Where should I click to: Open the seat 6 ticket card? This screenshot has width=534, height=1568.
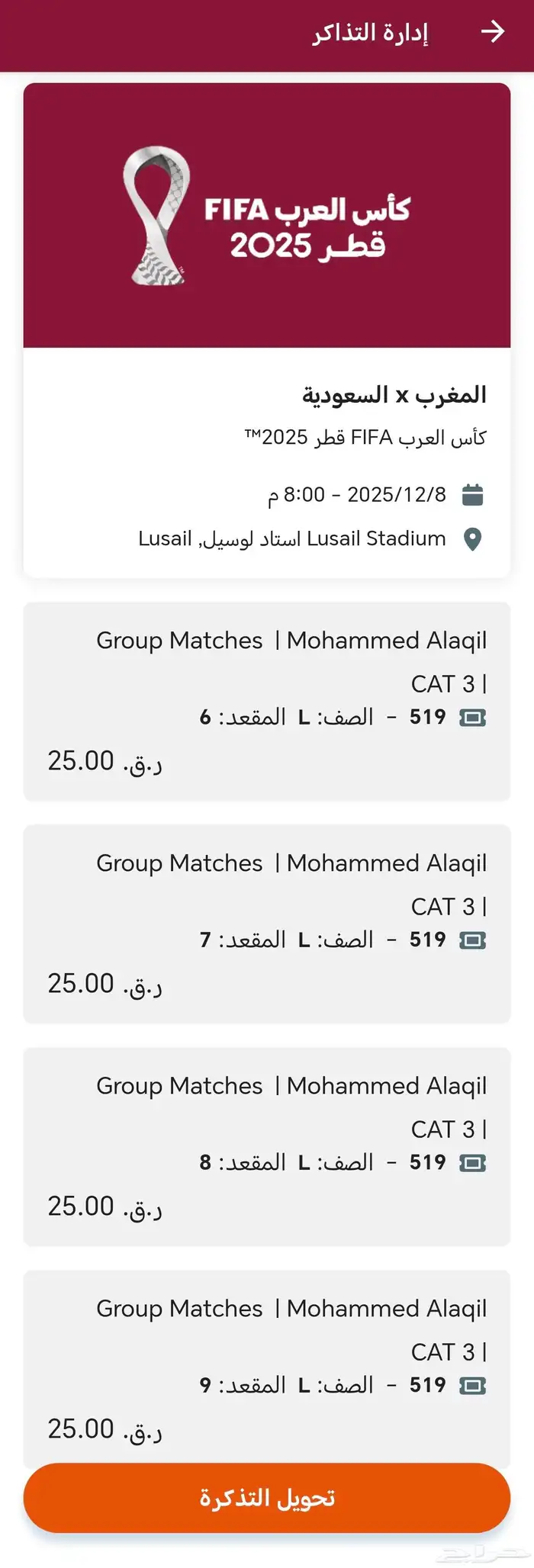point(267,701)
